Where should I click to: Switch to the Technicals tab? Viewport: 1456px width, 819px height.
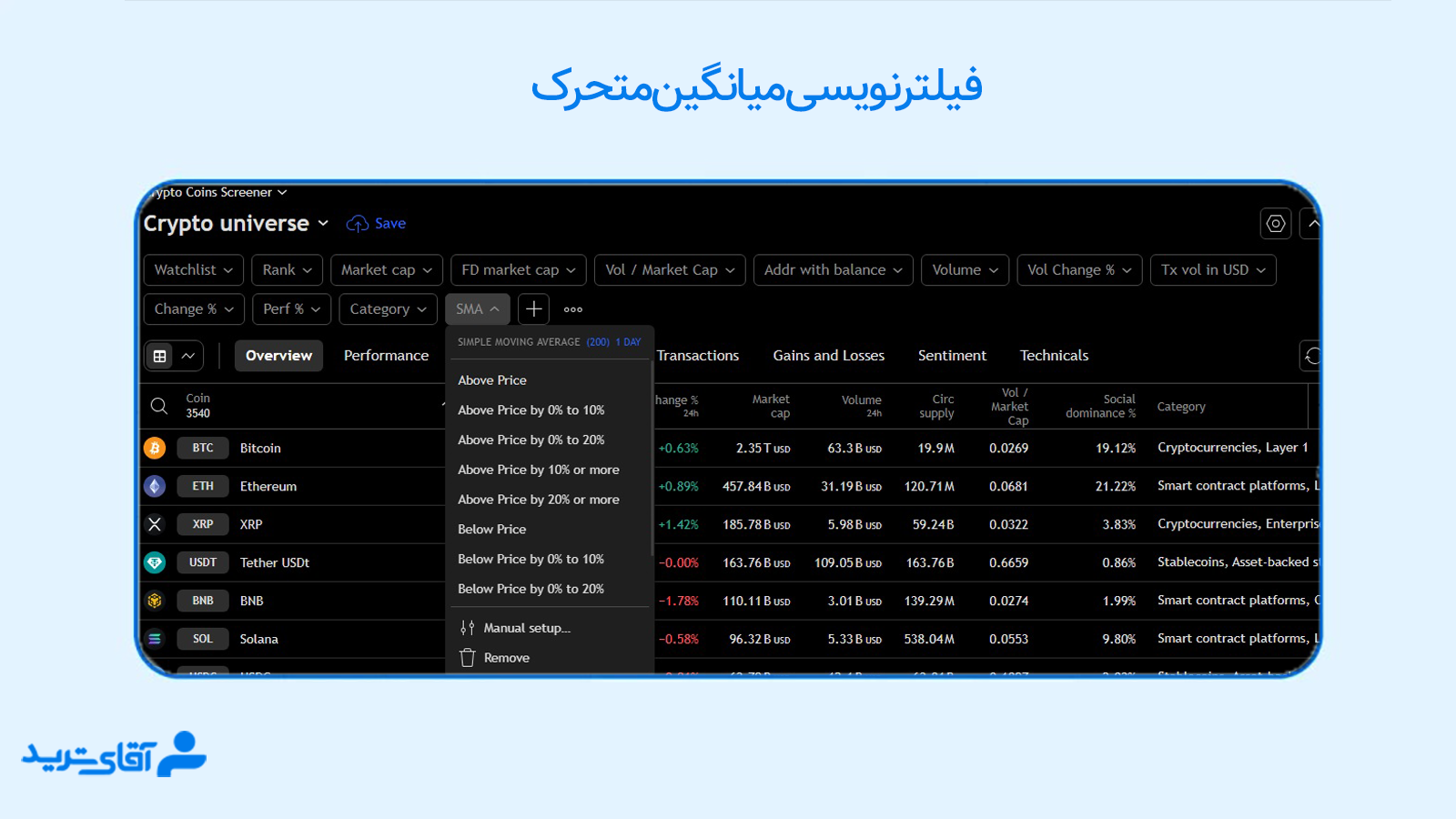(1054, 355)
